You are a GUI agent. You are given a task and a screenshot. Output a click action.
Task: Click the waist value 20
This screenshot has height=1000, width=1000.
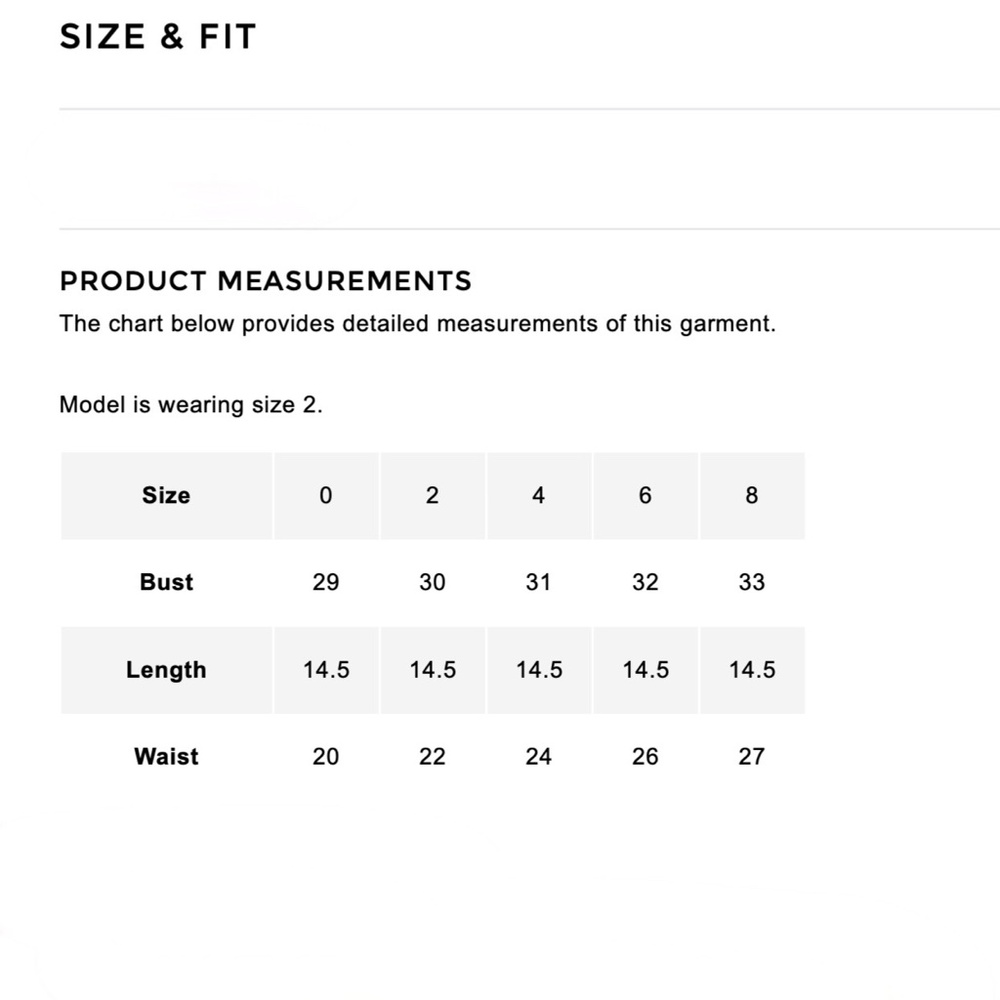[x=326, y=757]
